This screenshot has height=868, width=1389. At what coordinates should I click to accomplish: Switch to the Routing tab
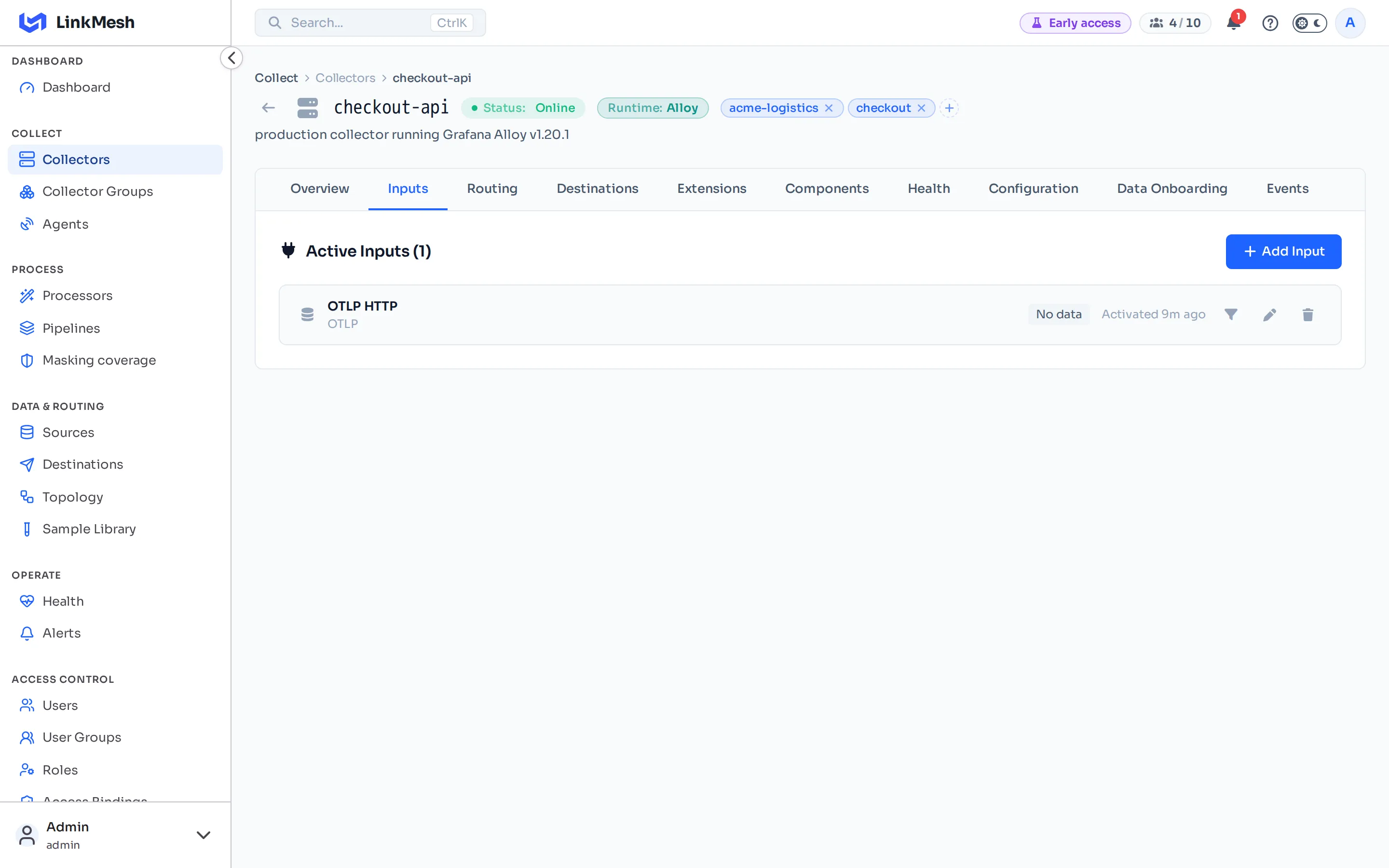pos(492,189)
